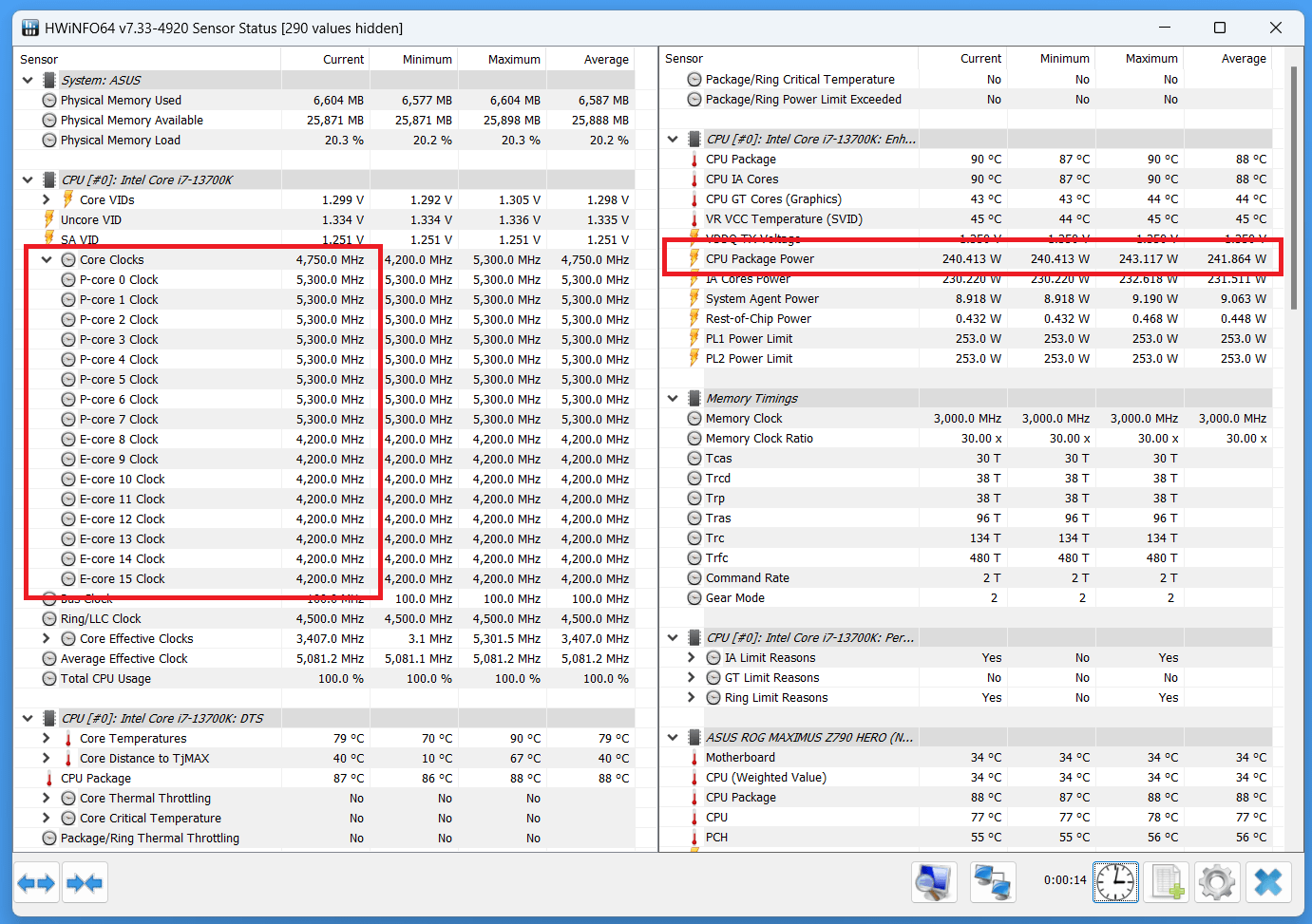The height and width of the screenshot is (924, 1312).
Task: Click the icon beside Ring/LLC Clock
Action: tap(49, 619)
